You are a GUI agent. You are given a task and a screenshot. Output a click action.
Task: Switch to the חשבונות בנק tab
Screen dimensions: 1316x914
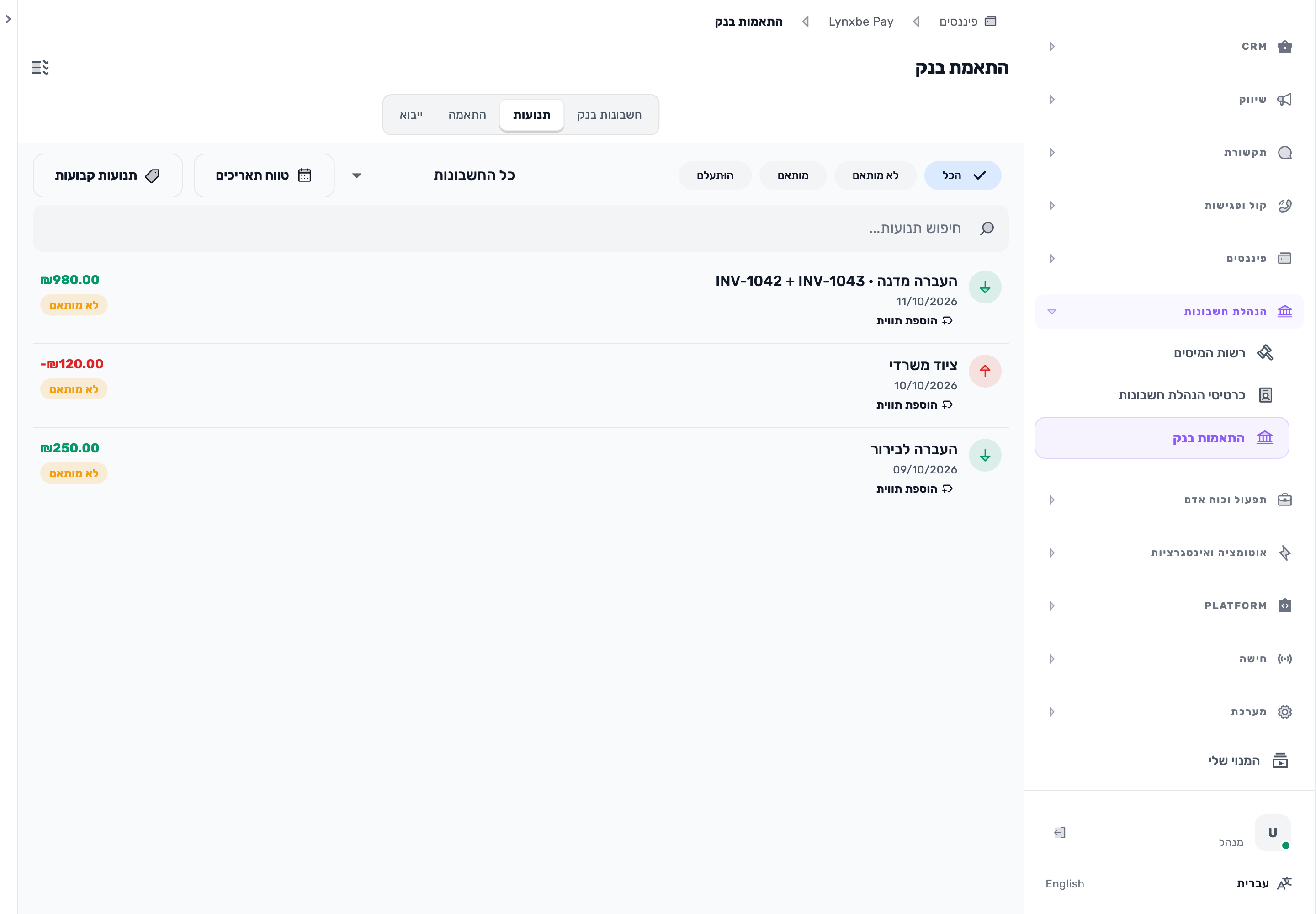(609, 115)
